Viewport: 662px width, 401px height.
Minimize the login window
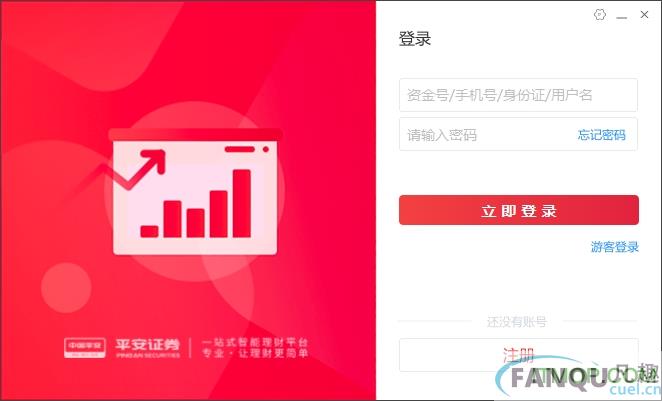[x=621, y=18]
